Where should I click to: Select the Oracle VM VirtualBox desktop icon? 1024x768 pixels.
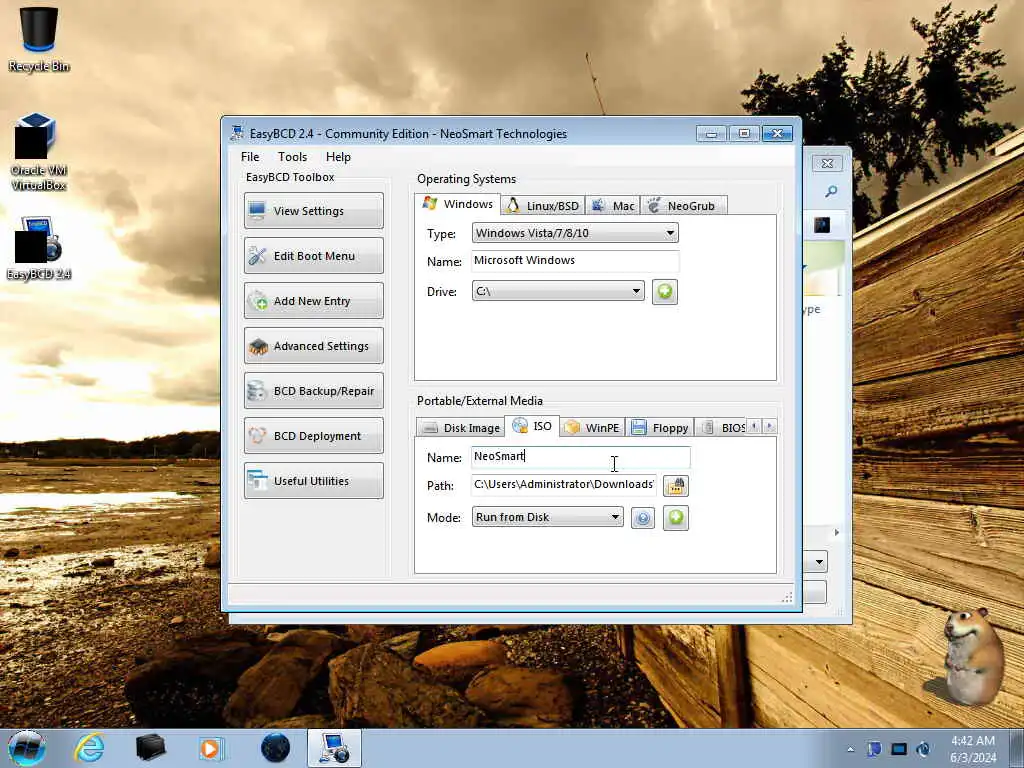[x=39, y=152]
